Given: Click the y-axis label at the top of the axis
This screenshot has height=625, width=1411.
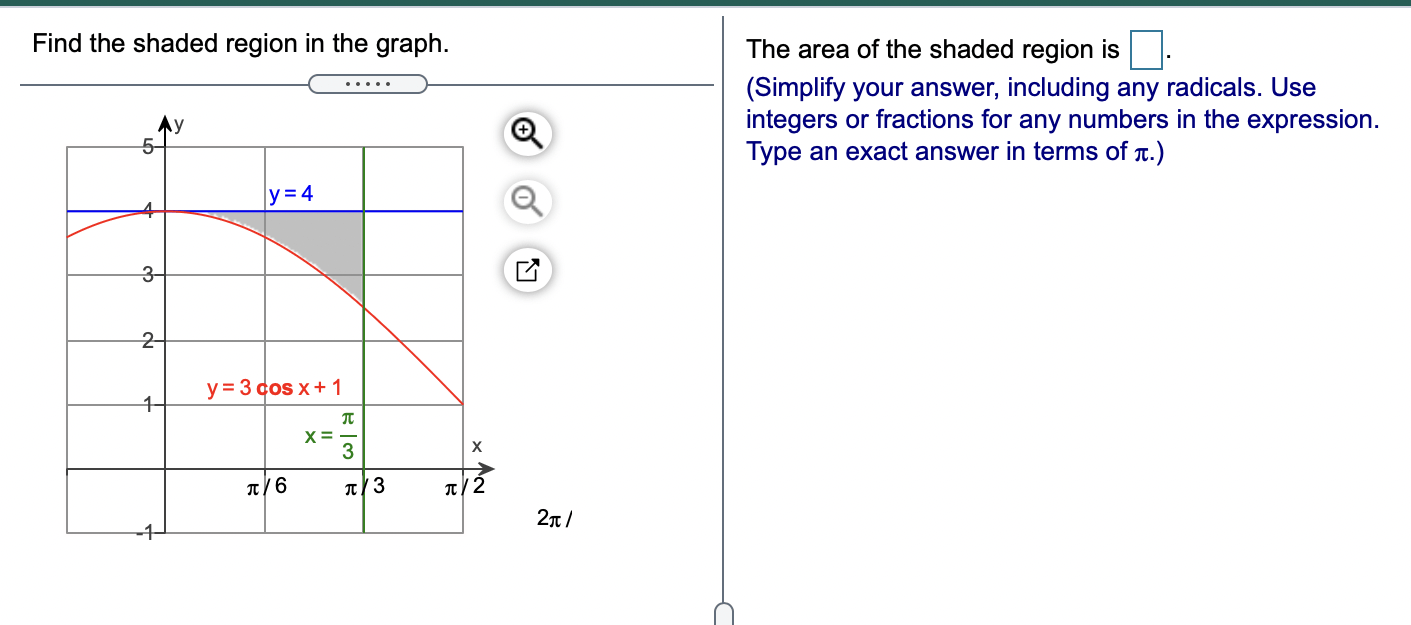Looking at the screenshot, I should (179, 125).
